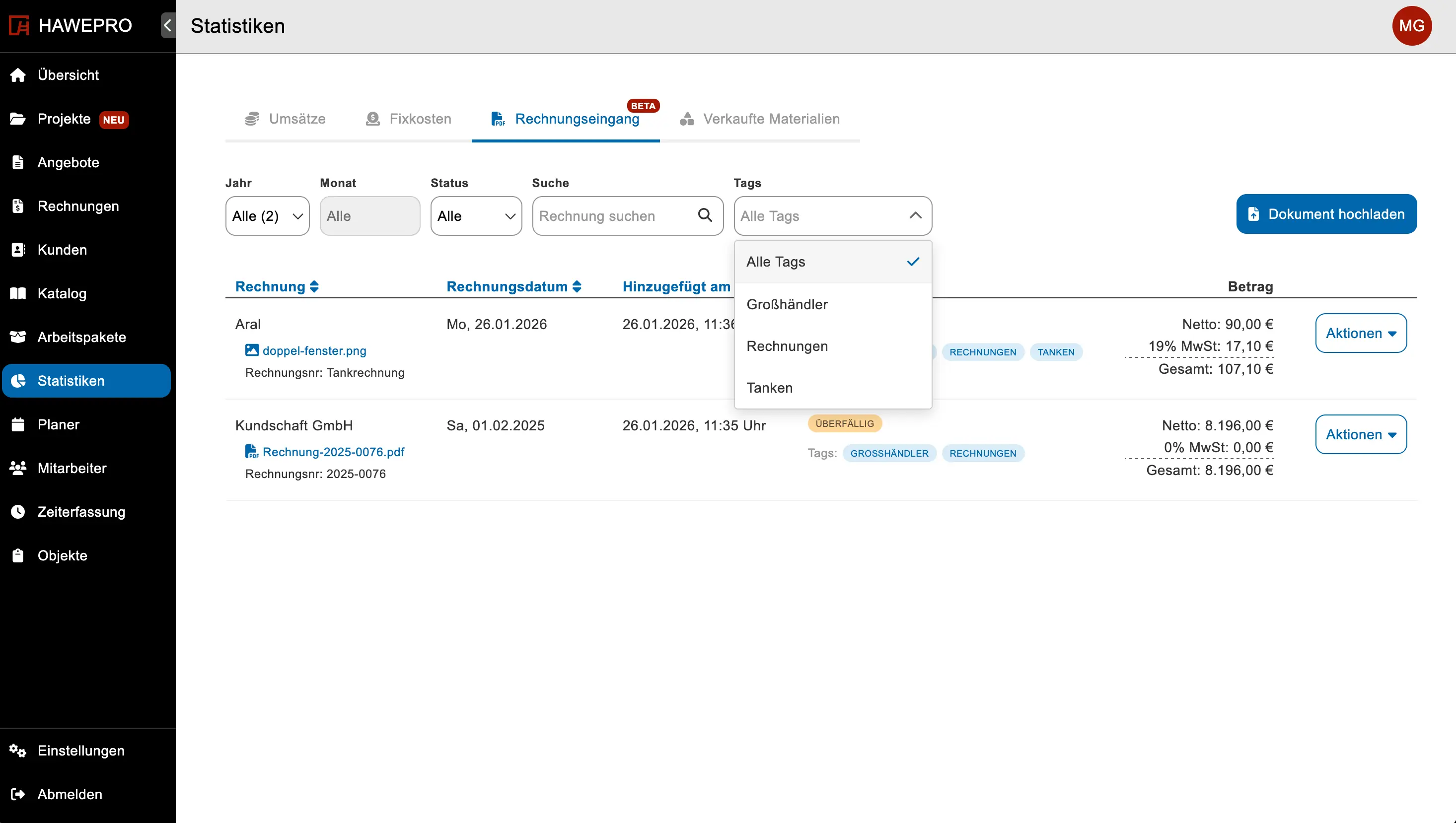Image resolution: width=1456 pixels, height=823 pixels.
Task: Select the Großhändler tag option
Action: click(787, 304)
